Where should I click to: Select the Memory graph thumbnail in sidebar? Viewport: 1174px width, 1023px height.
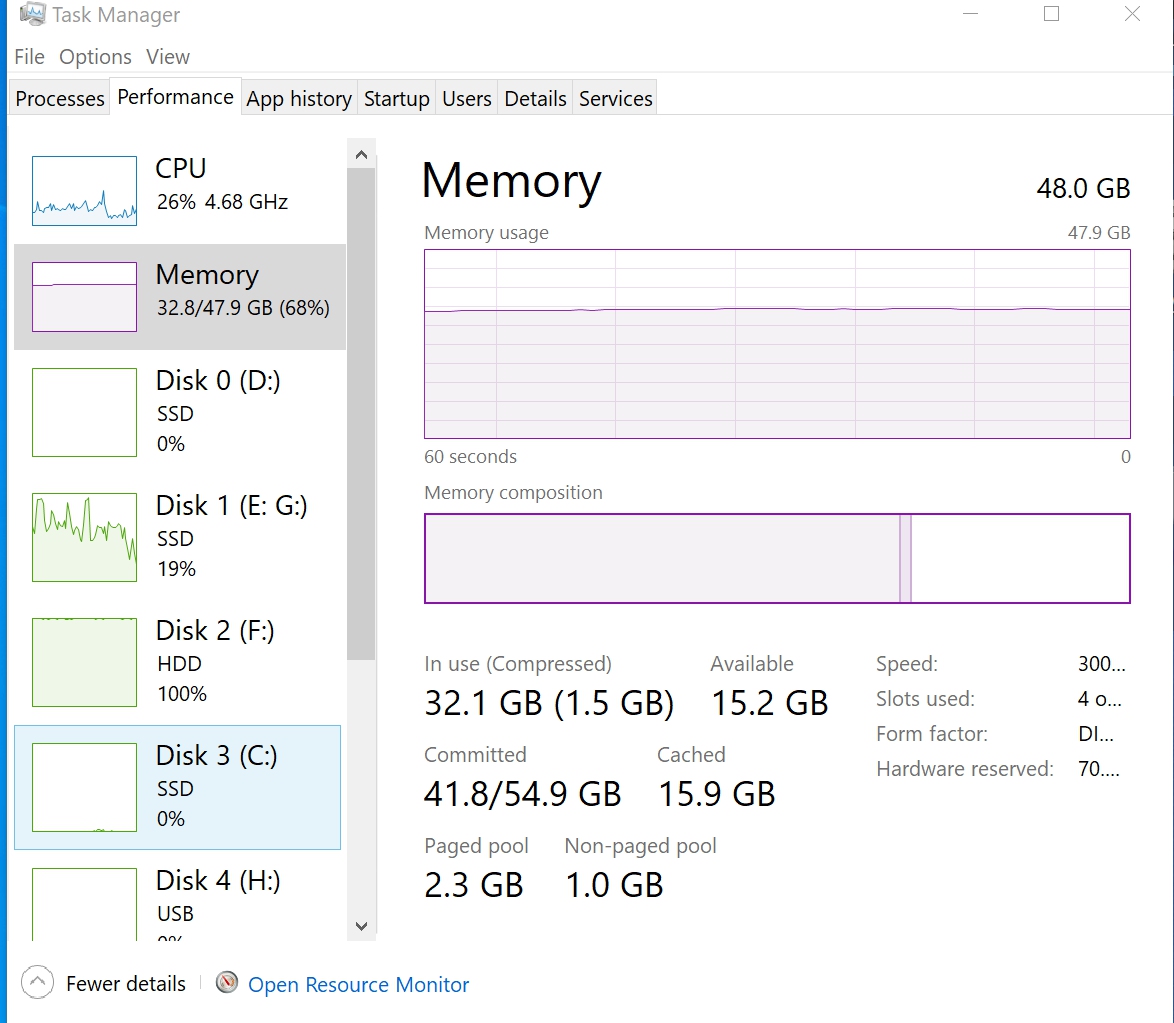[85, 297]
